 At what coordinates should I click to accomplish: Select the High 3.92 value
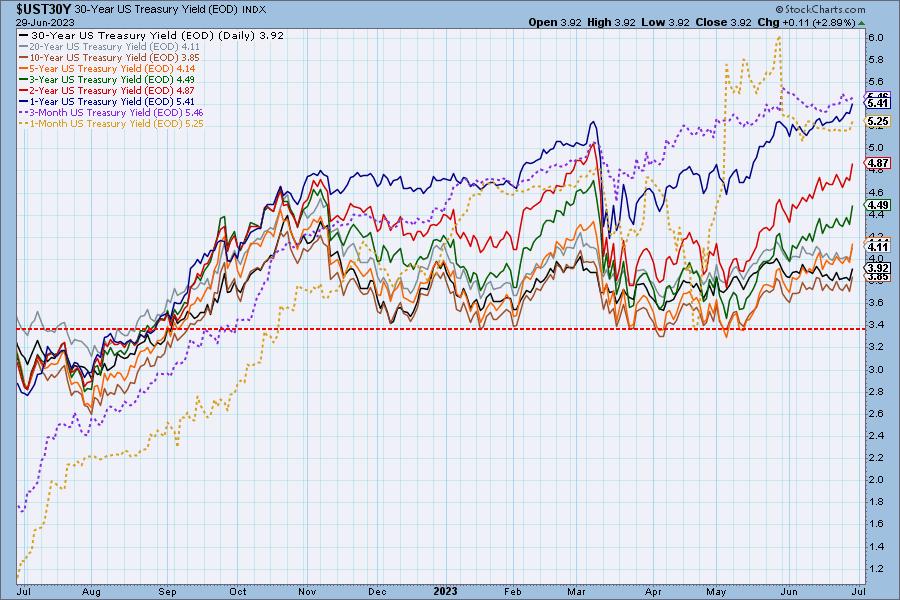(611, 22)
